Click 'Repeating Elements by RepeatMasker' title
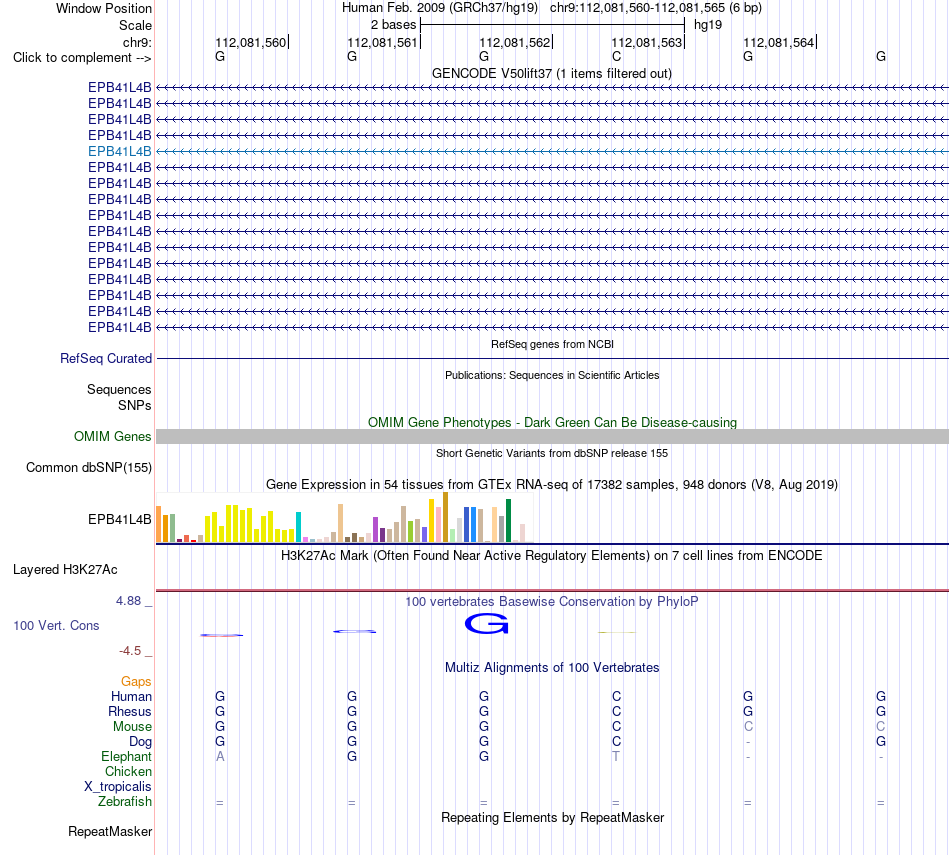This screenshot has height=855, width=950. click(552, 817)
